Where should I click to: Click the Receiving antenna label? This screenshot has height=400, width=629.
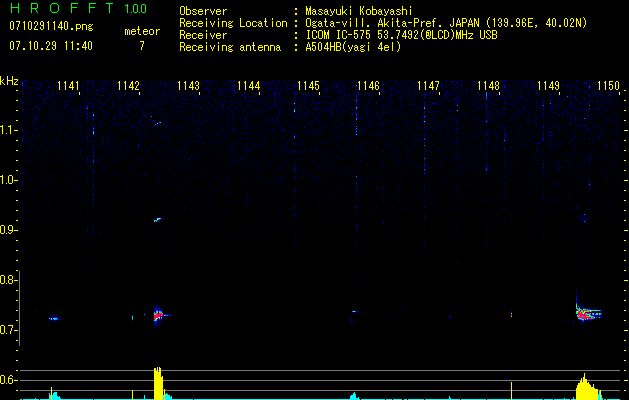pos(230,47)
